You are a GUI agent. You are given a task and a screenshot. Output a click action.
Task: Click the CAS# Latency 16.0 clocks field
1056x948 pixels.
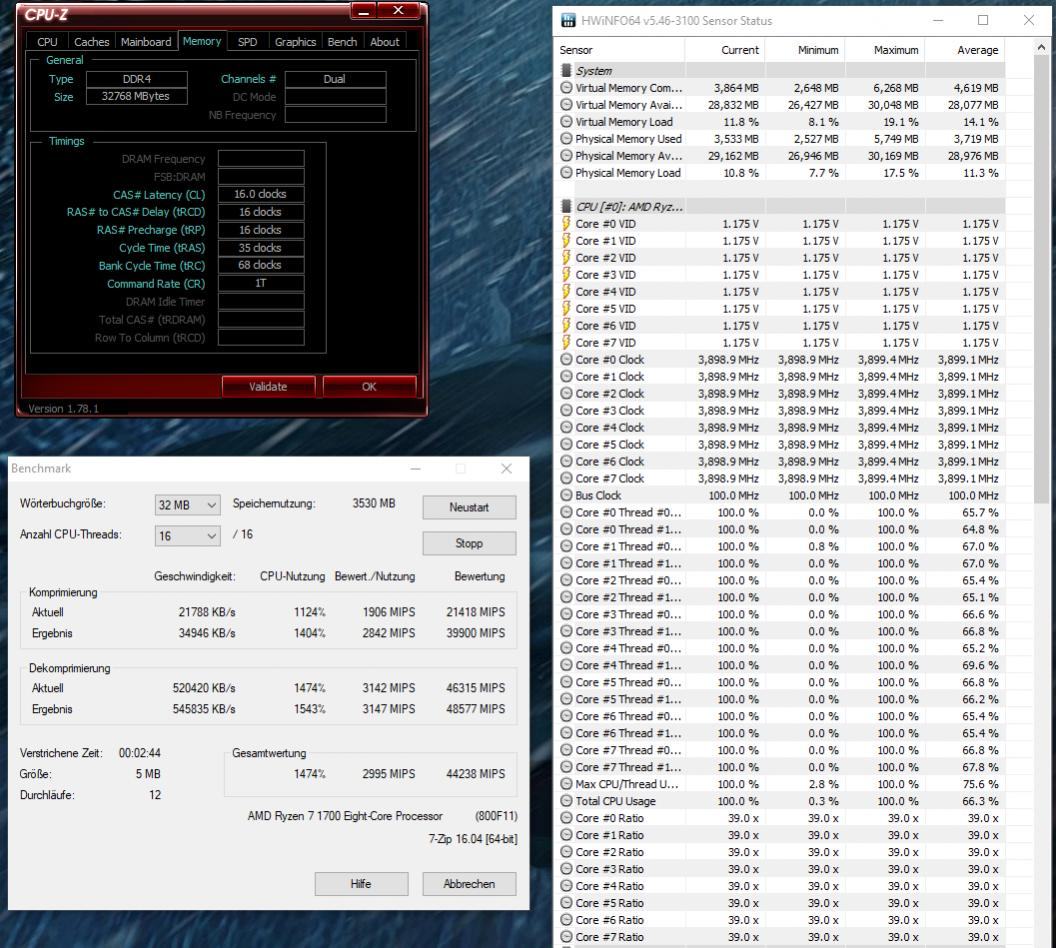[x=261, y=195]
